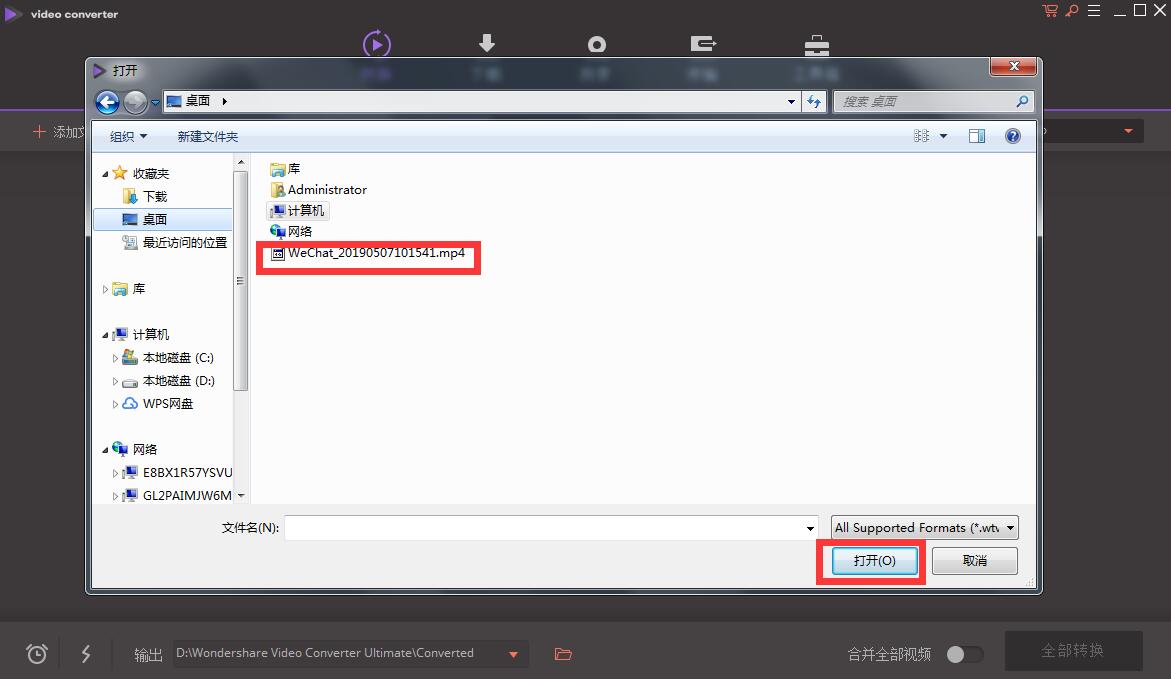Open the Download tab icon in video converter

pyautogui.click(x=487, y=43)
